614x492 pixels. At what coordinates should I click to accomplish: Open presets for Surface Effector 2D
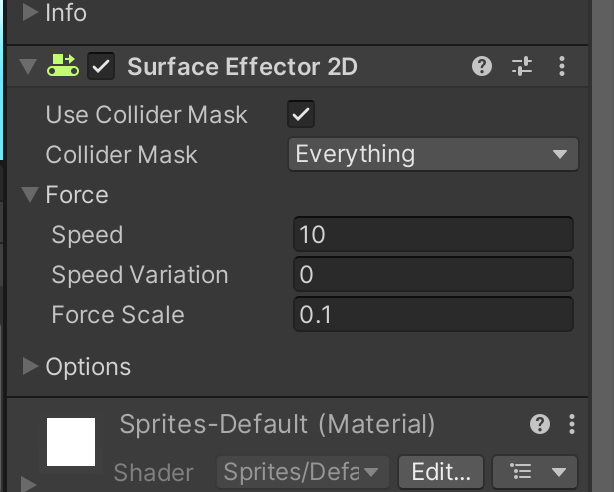tap(522, 67)
